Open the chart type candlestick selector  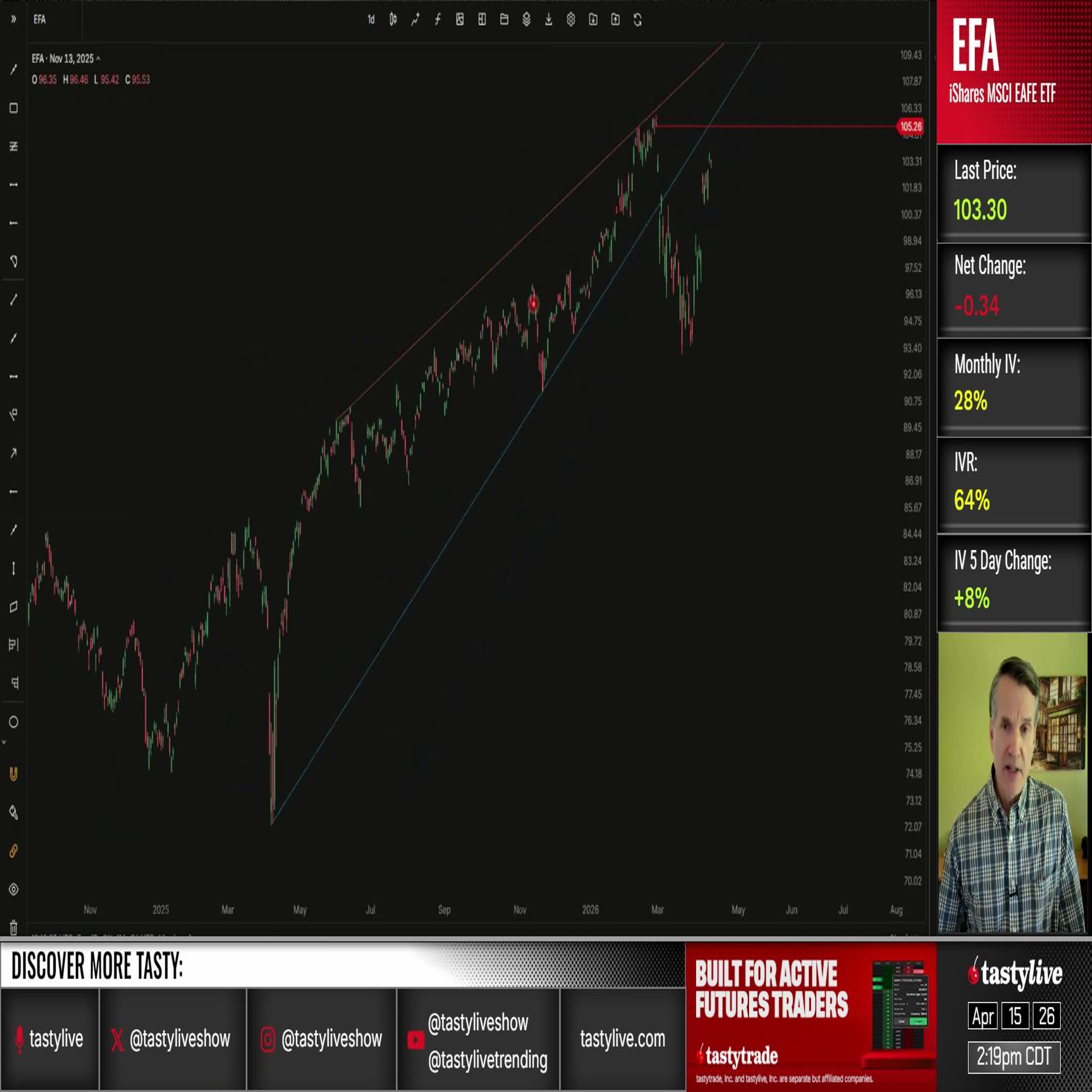393,20
